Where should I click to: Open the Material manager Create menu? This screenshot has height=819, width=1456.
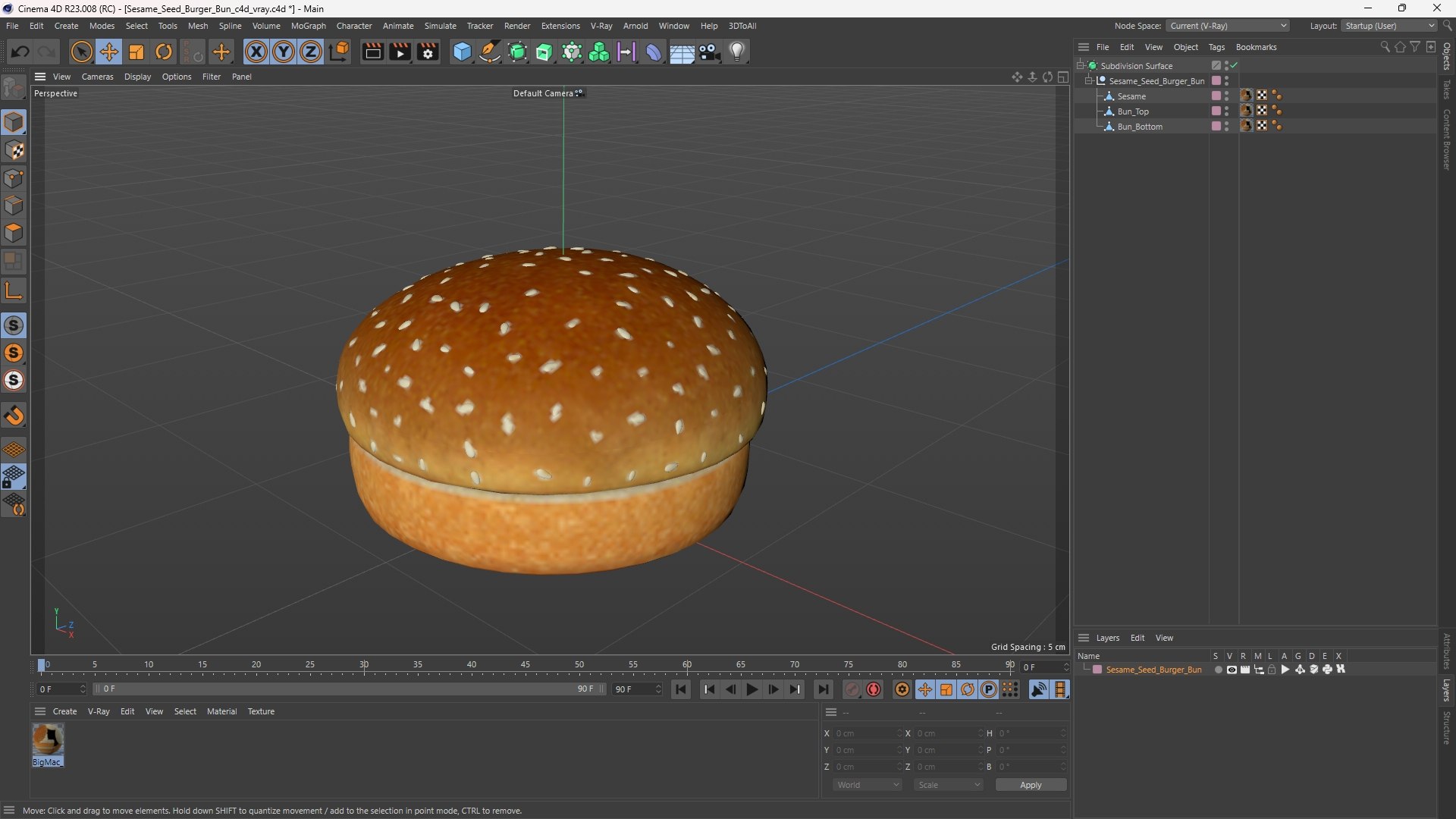pyautogui.click(x=64, y=711)
